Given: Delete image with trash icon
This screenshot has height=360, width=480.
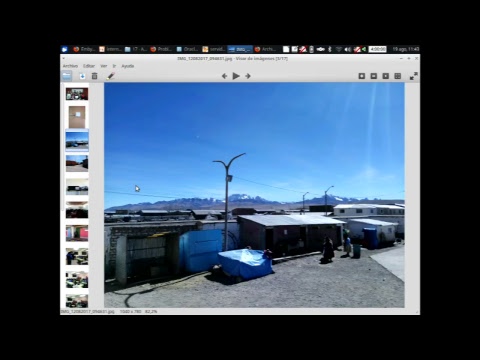Looking at the screenshot, I should (95, 76).
